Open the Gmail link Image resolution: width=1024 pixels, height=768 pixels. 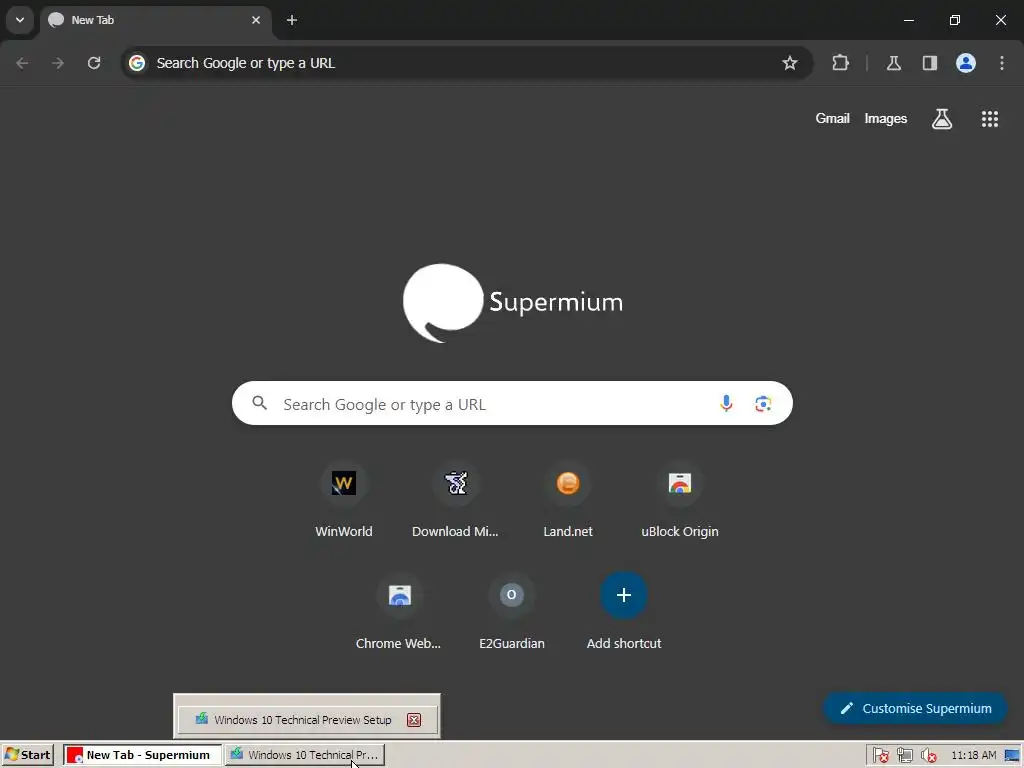tap(832, 118)
